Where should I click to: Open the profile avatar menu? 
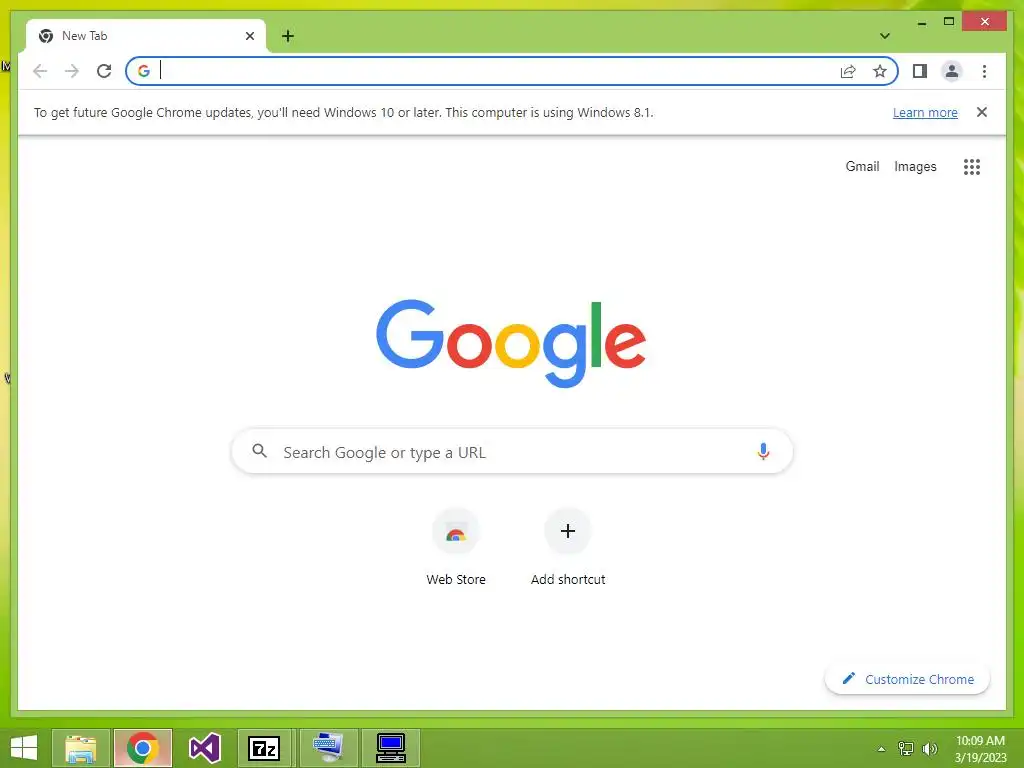(x=952, y=71)
